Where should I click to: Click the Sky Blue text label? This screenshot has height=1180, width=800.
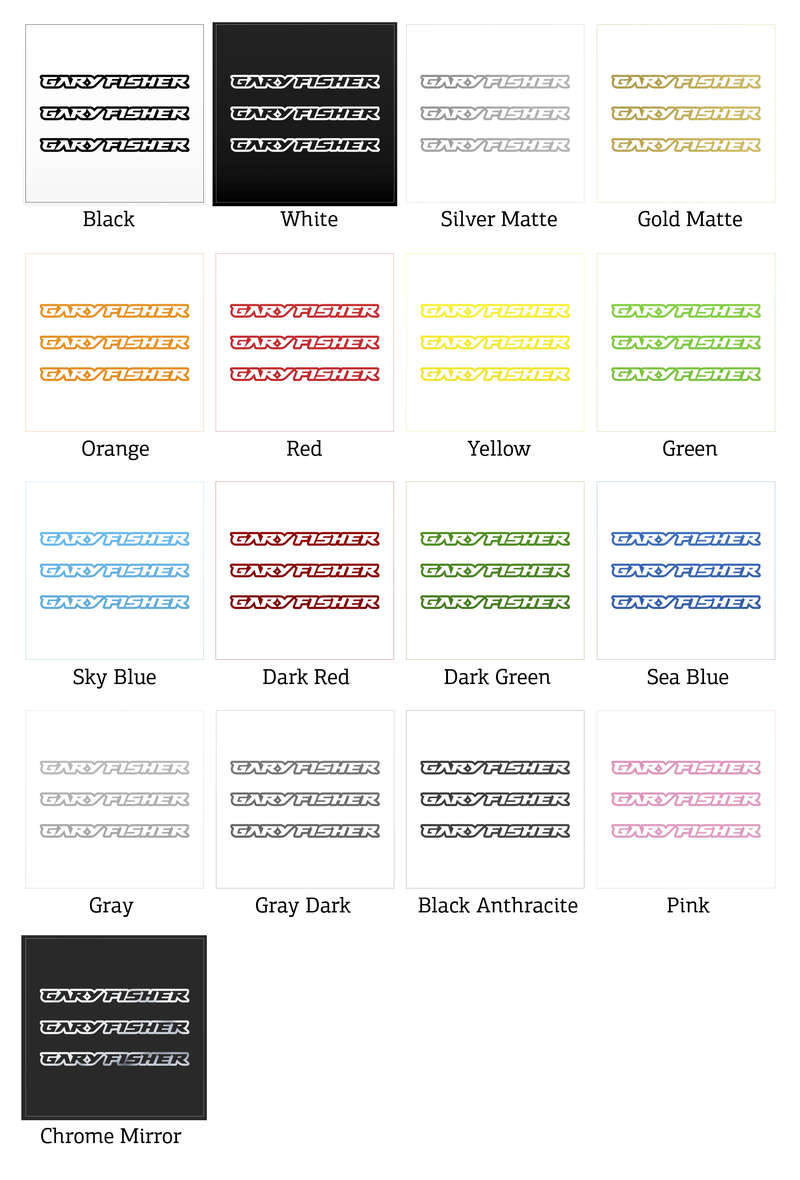point(114,677)
